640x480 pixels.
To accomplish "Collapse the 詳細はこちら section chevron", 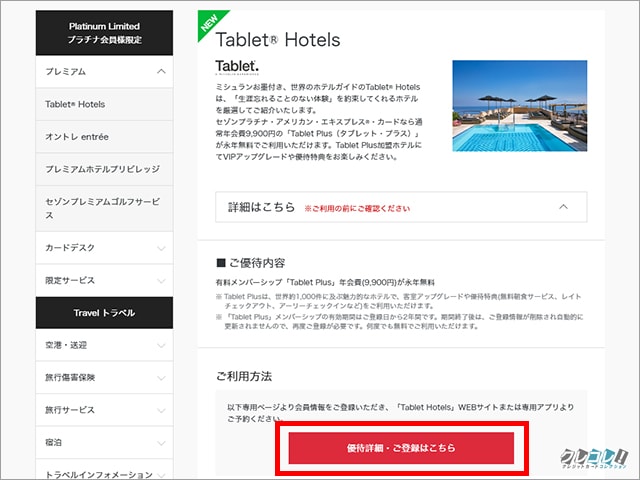I will [x=564, y=208].
